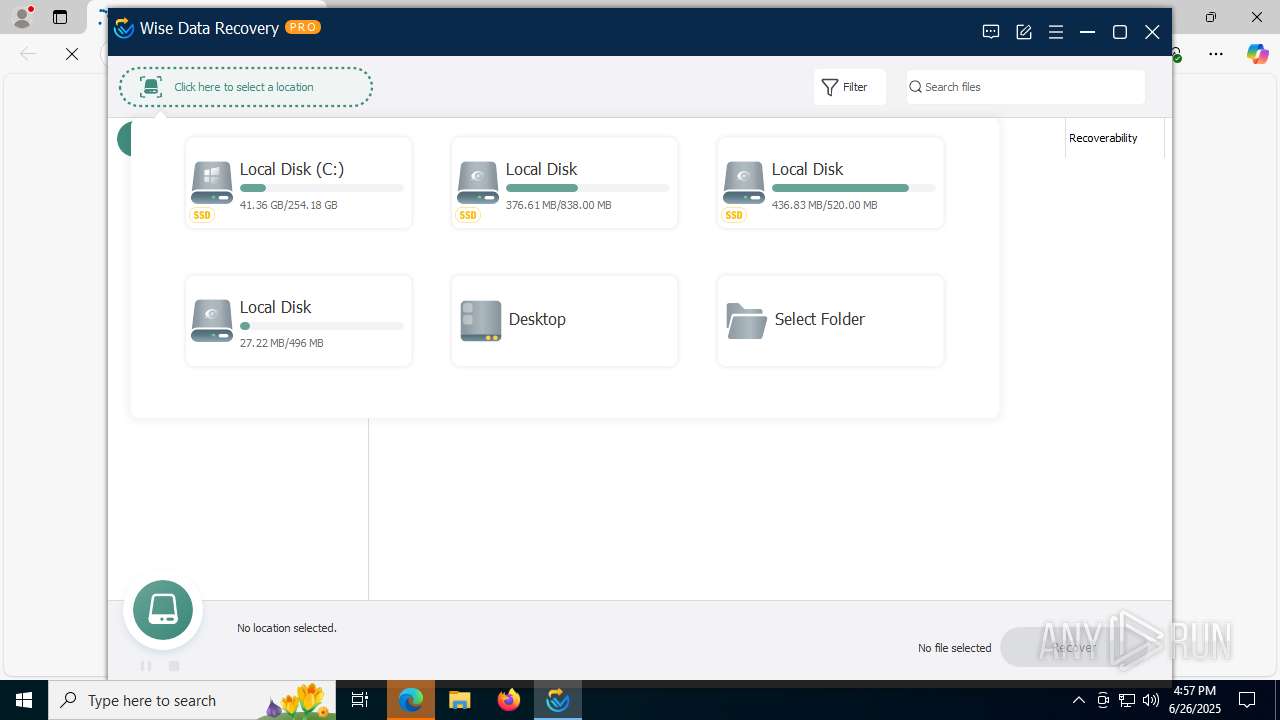Open browser profile icon in background window

[x=21, y=17]
